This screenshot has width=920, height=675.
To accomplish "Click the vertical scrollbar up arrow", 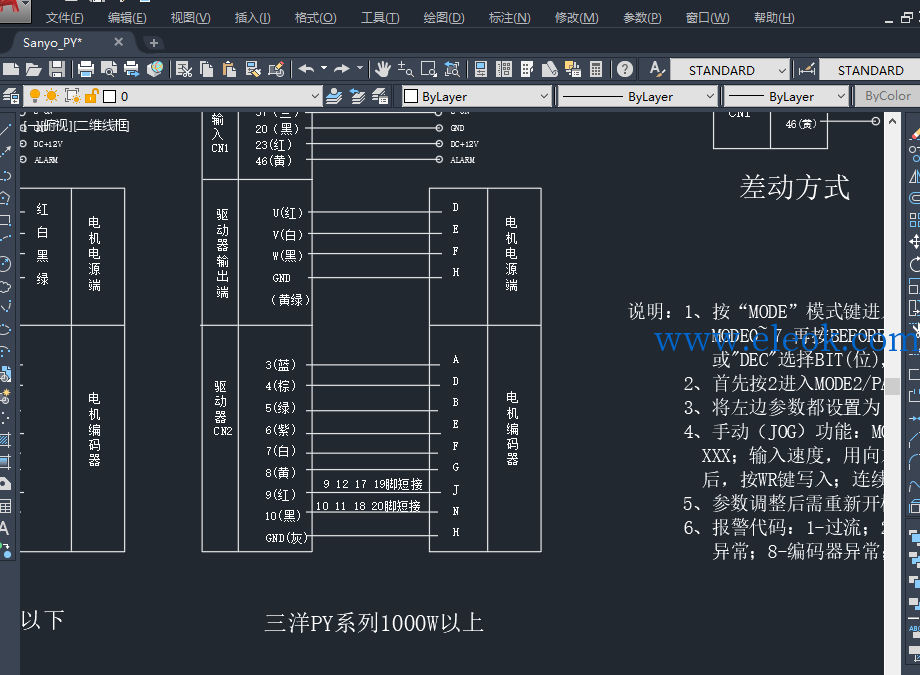I will coord(892,121).
